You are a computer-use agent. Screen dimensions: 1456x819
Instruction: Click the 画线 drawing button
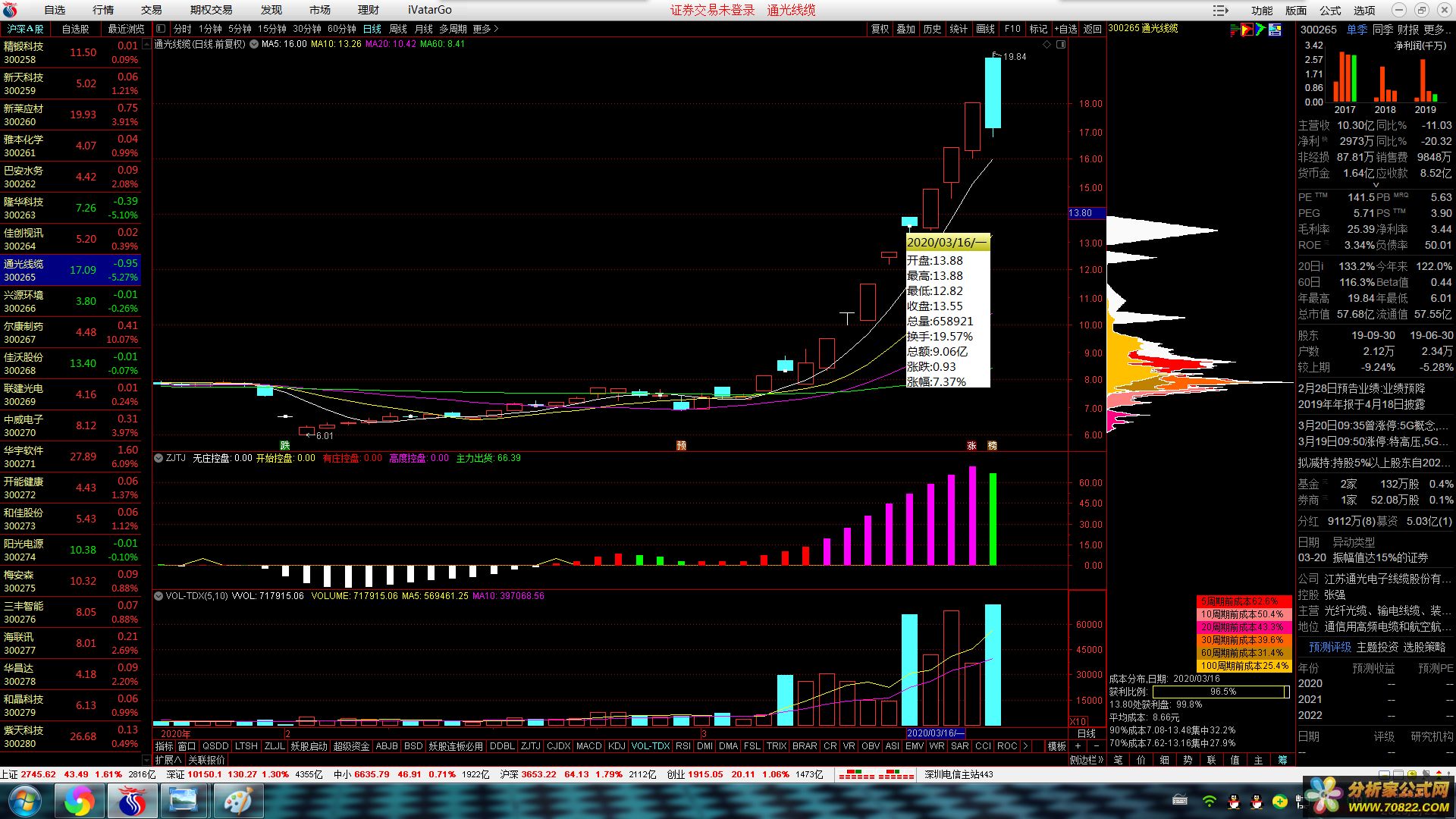tap(985, 29)
